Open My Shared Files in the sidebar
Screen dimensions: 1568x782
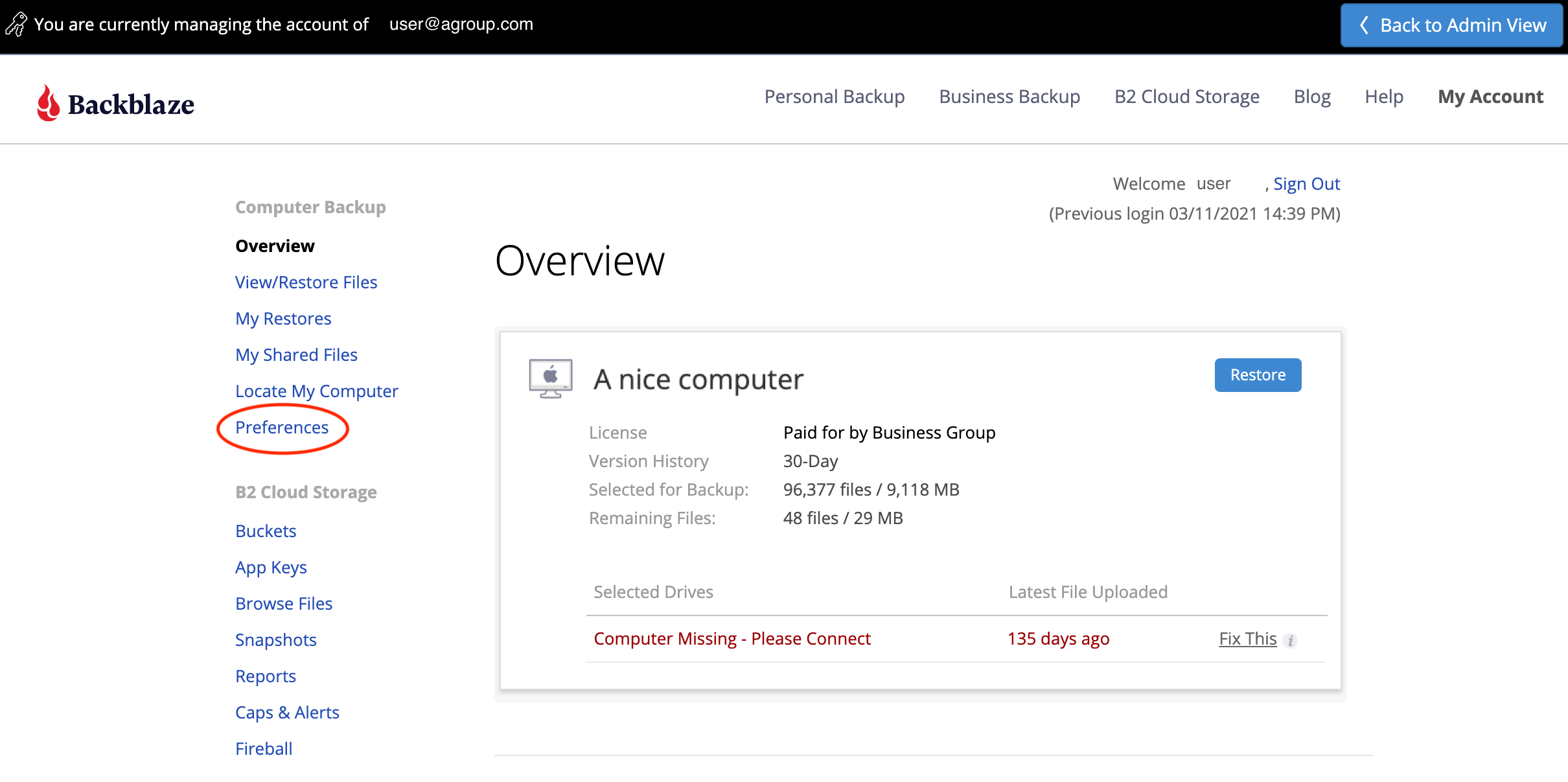pyautogui.click(x=296, y=355)
